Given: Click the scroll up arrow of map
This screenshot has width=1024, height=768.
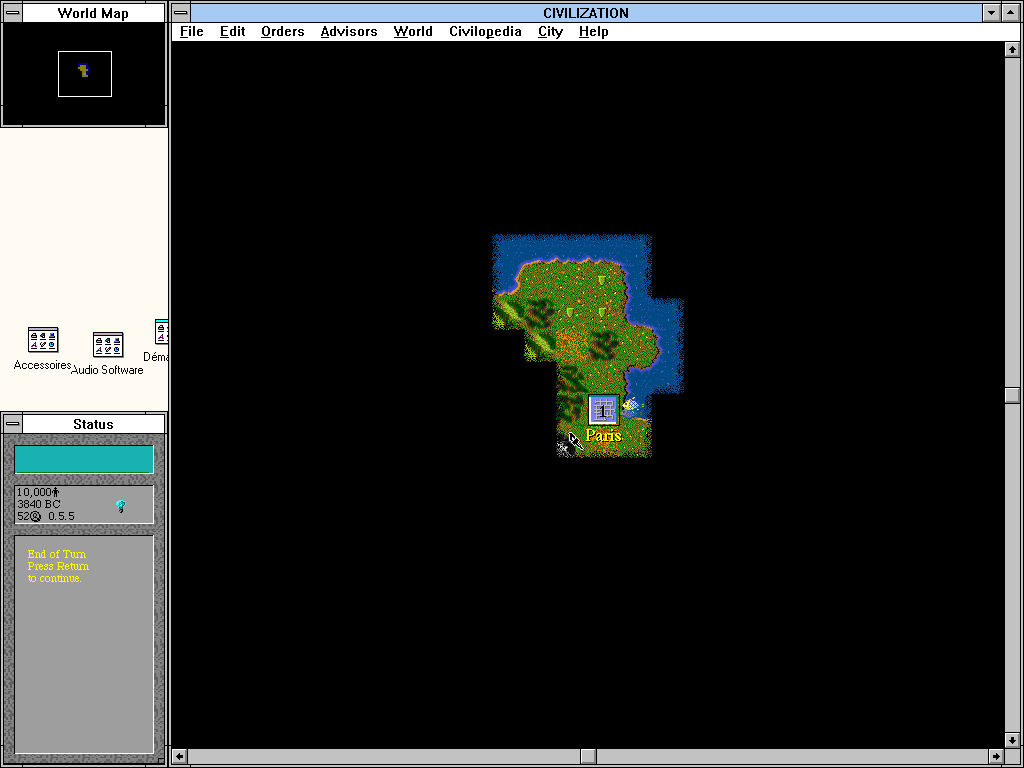Looking at the screenshot, I should [1012, 50].
